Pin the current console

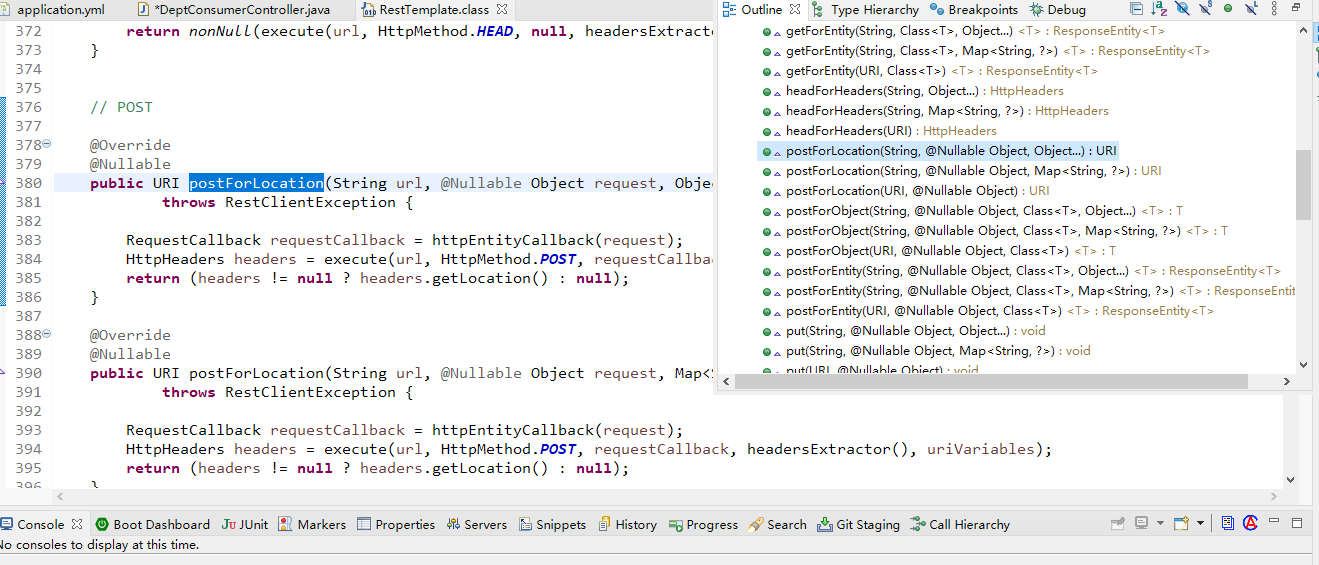pyautogui.click(x=1118, y=523)
